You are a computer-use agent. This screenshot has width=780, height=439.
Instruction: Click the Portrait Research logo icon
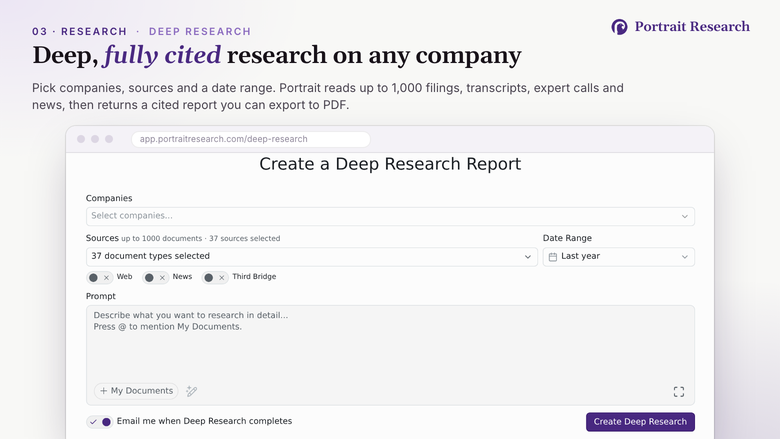[619, 26]
